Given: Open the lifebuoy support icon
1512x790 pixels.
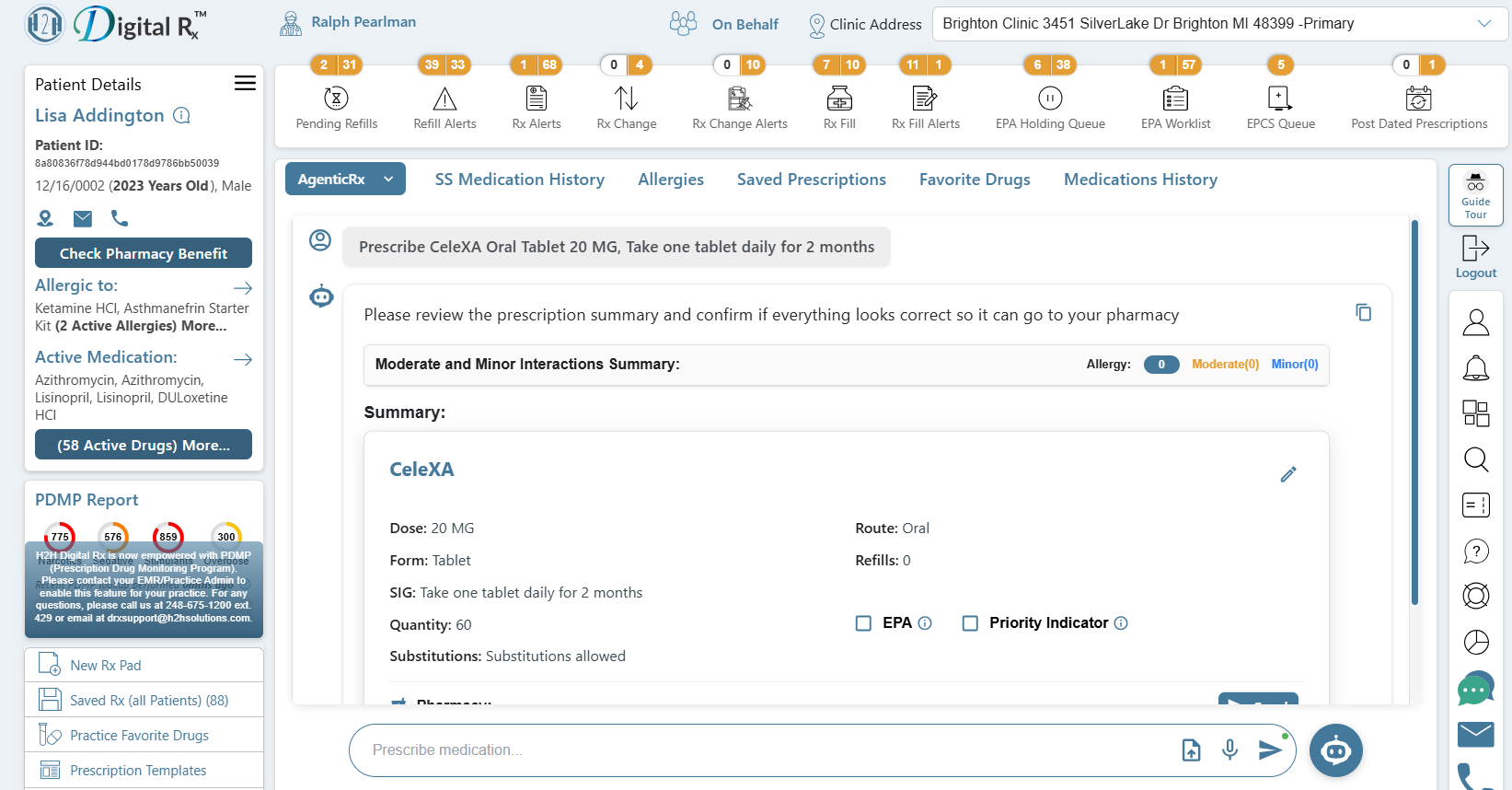Looking at the screenshot, I should click(x=1476, y=596).
